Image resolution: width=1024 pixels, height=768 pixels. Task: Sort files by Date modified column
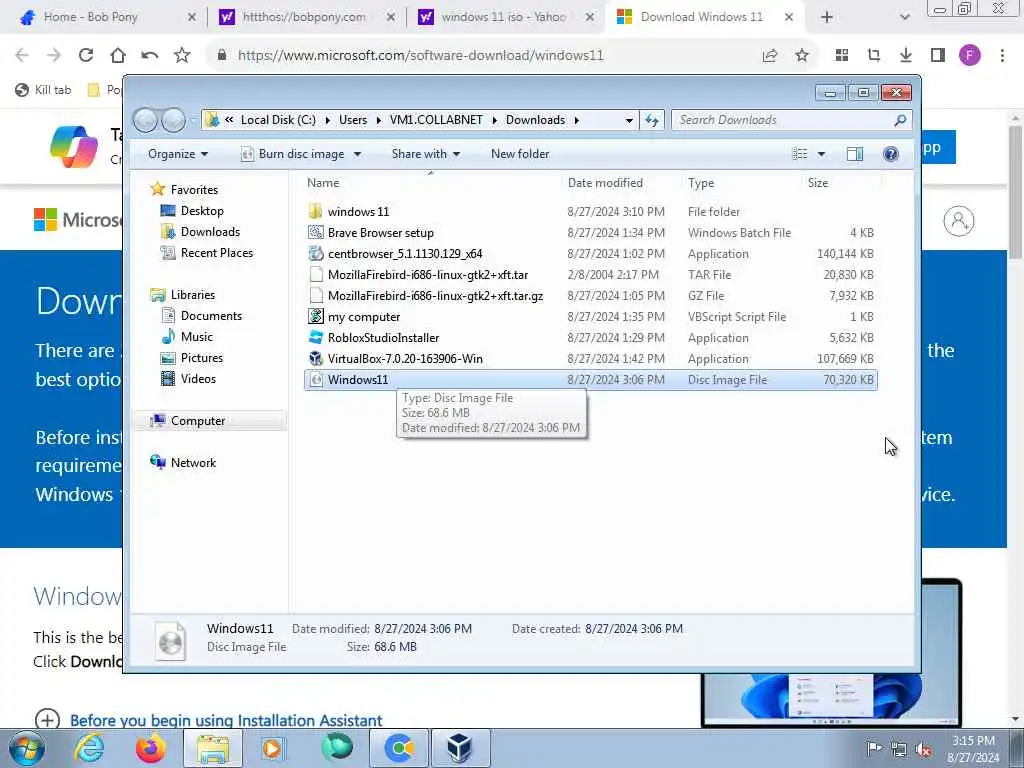605,183
